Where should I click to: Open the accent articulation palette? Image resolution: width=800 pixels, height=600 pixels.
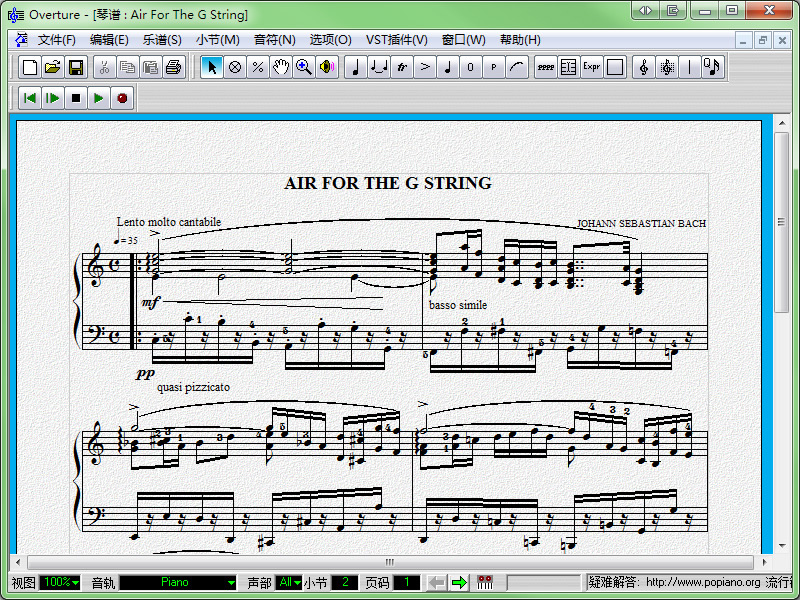point(425,67)
